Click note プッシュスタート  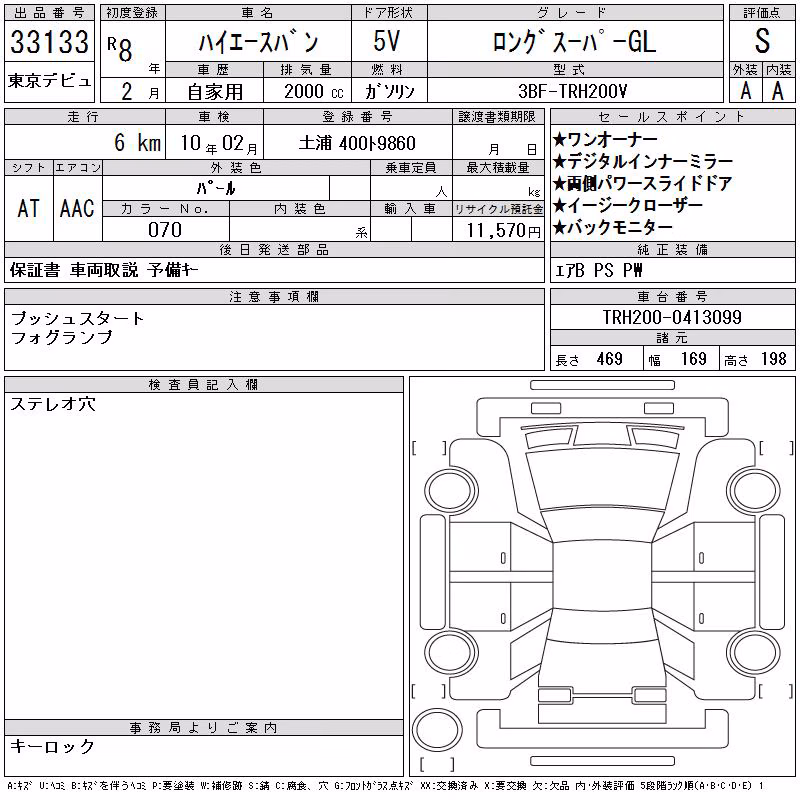click(77, 318)
